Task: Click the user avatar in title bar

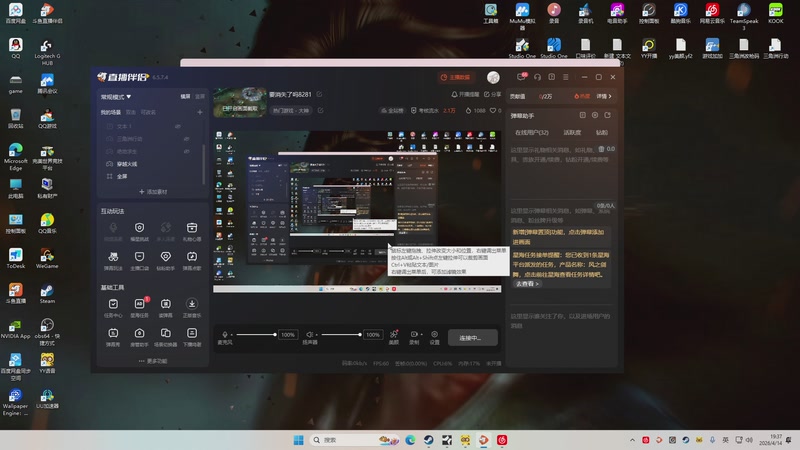Action: pos(493,77)
